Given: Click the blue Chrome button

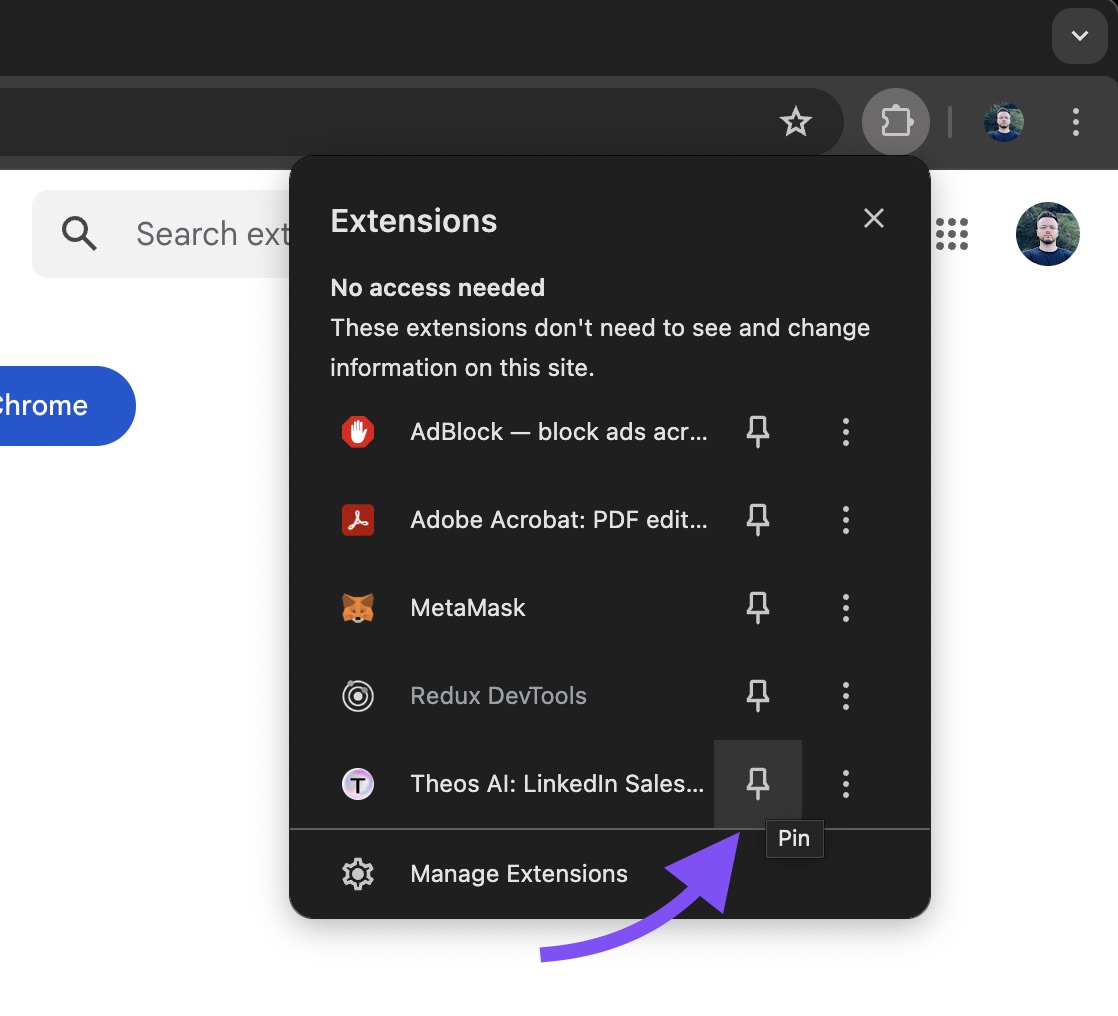Looking at the screenshot, I should point(66,406).
